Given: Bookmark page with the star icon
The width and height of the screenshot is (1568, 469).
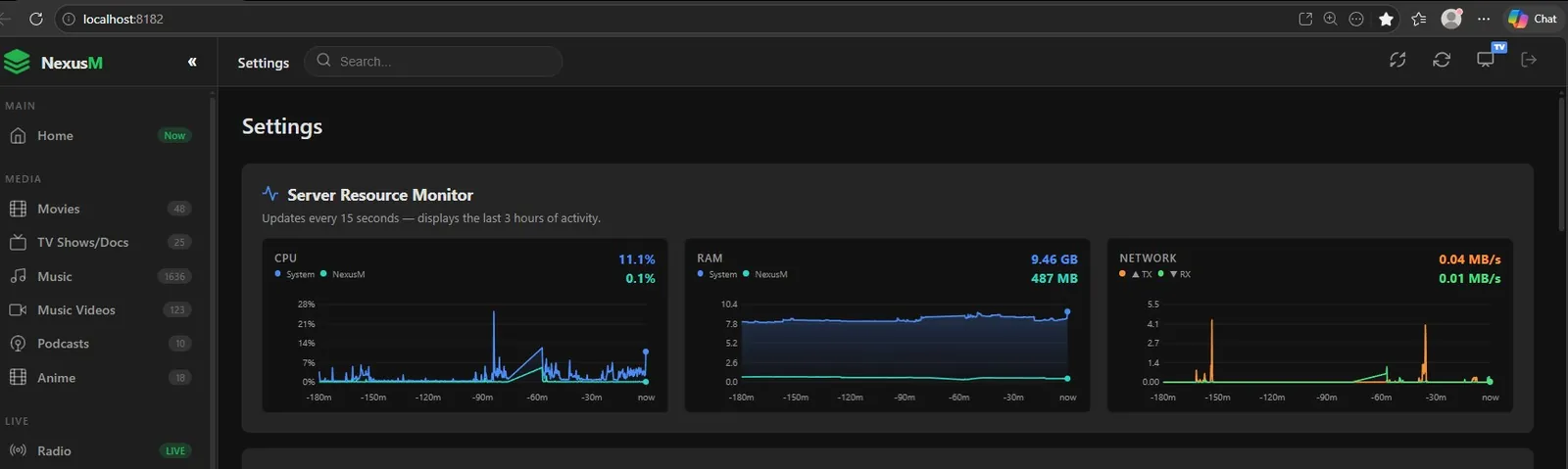Looking at the screenshot, I should (1386, 19).
